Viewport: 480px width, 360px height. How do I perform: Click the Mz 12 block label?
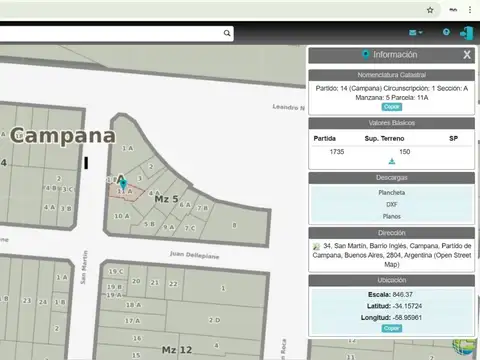coord(177,350)
